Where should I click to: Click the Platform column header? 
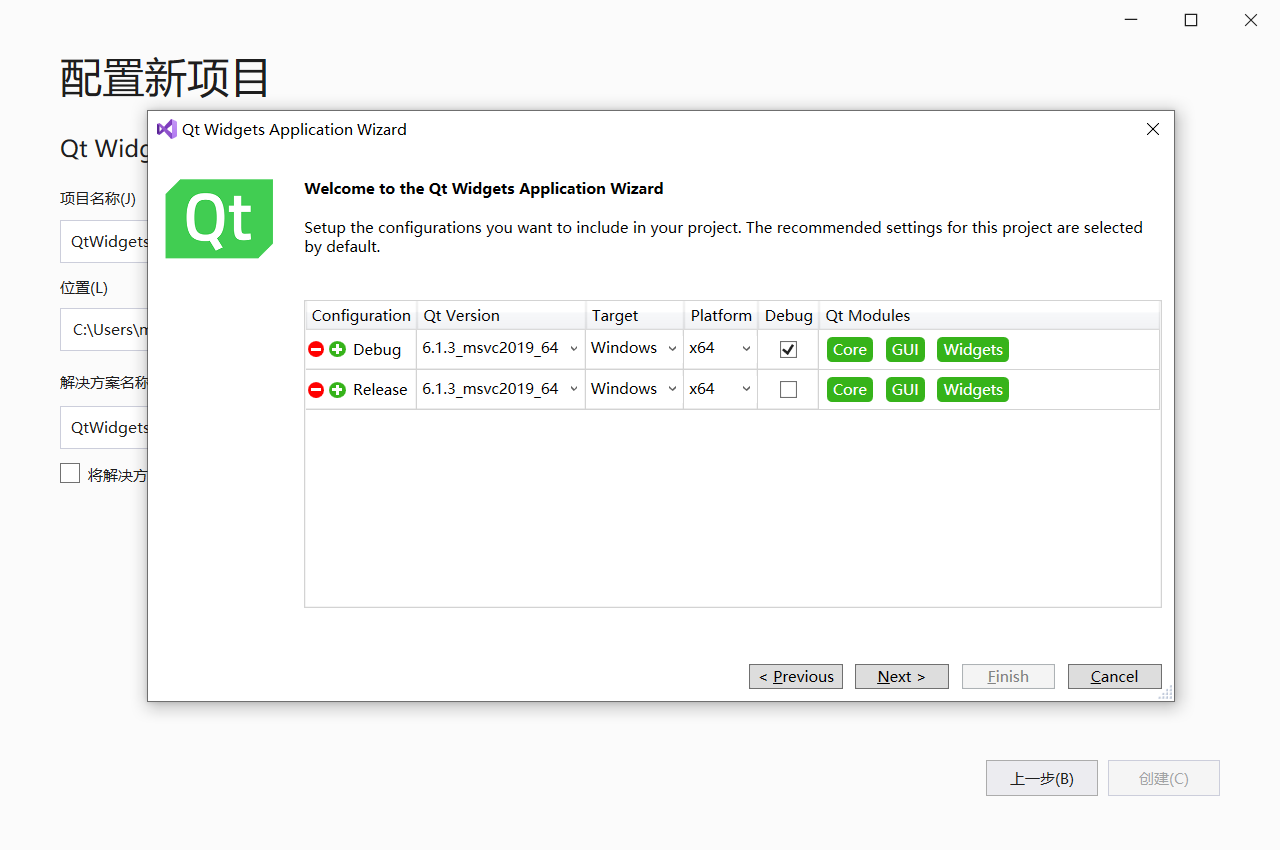(x=721, y=315)
